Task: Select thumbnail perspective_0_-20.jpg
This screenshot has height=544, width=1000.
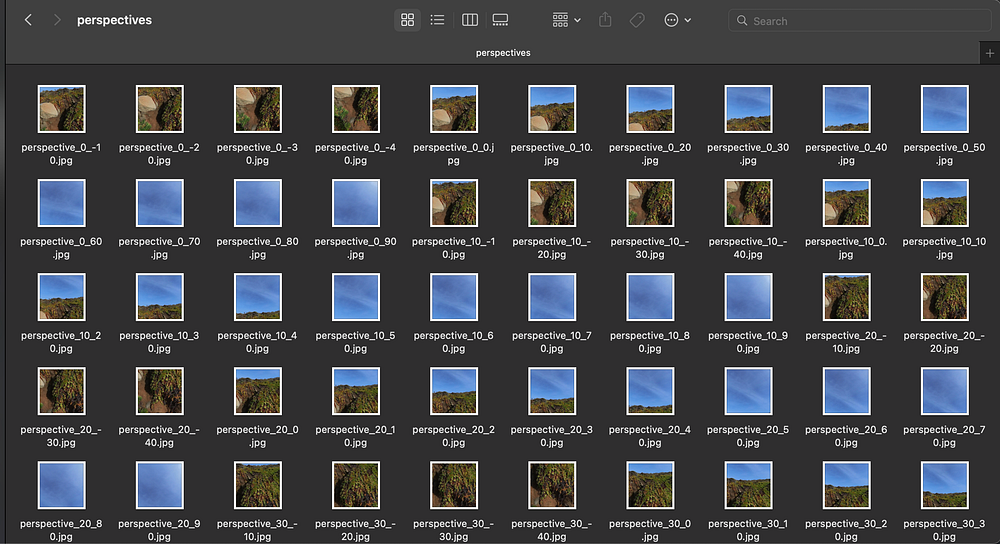Action: [x=159, y=109]
